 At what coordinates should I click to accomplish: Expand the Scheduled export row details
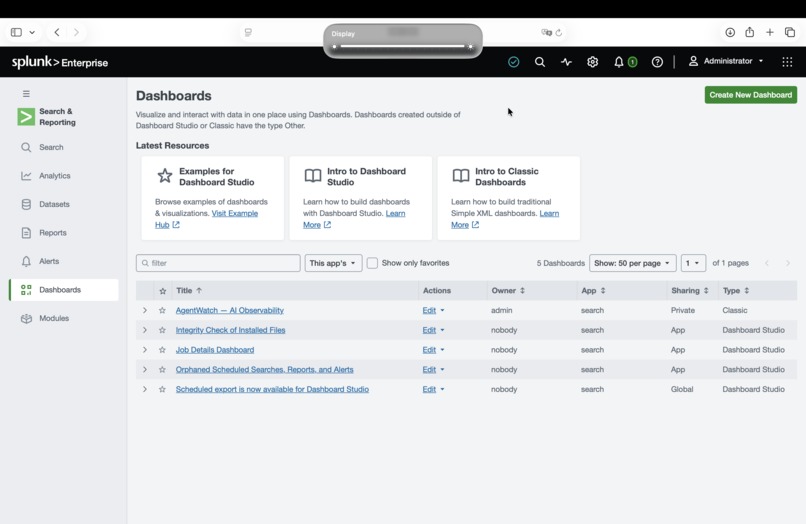[x=145, y=389]
